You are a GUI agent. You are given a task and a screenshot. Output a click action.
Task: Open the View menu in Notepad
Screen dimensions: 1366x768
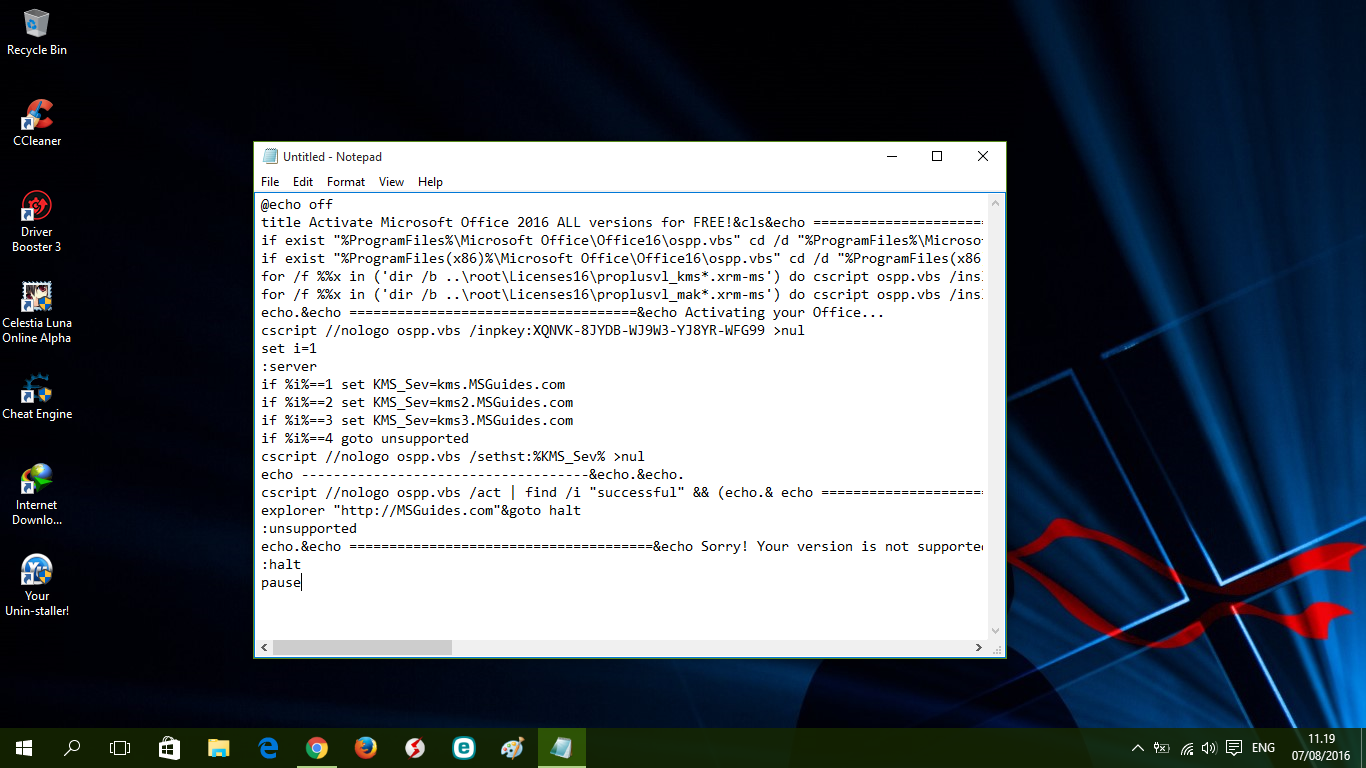click(x=391, y=182)
